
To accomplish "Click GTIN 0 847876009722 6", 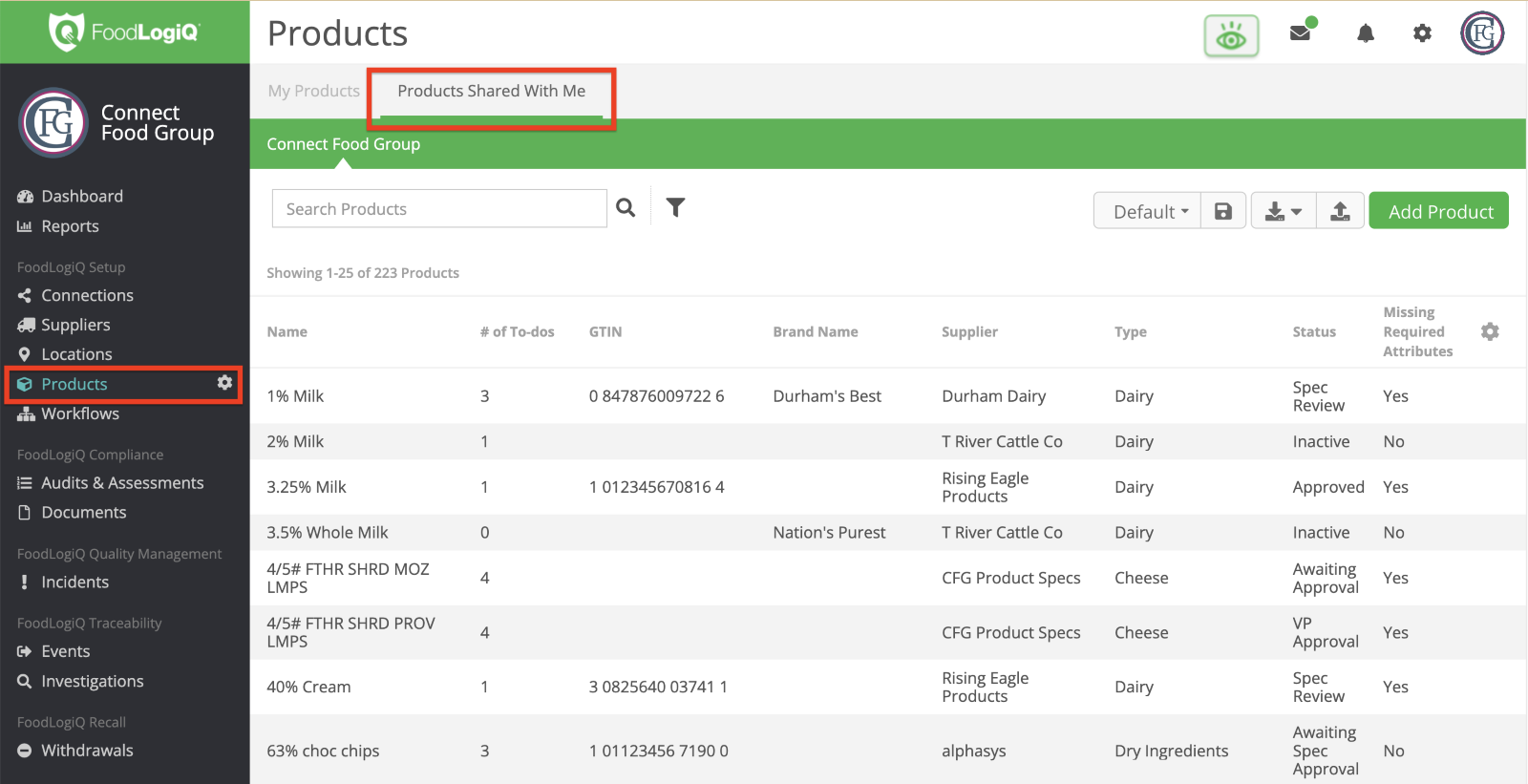I will pos(657,396).
